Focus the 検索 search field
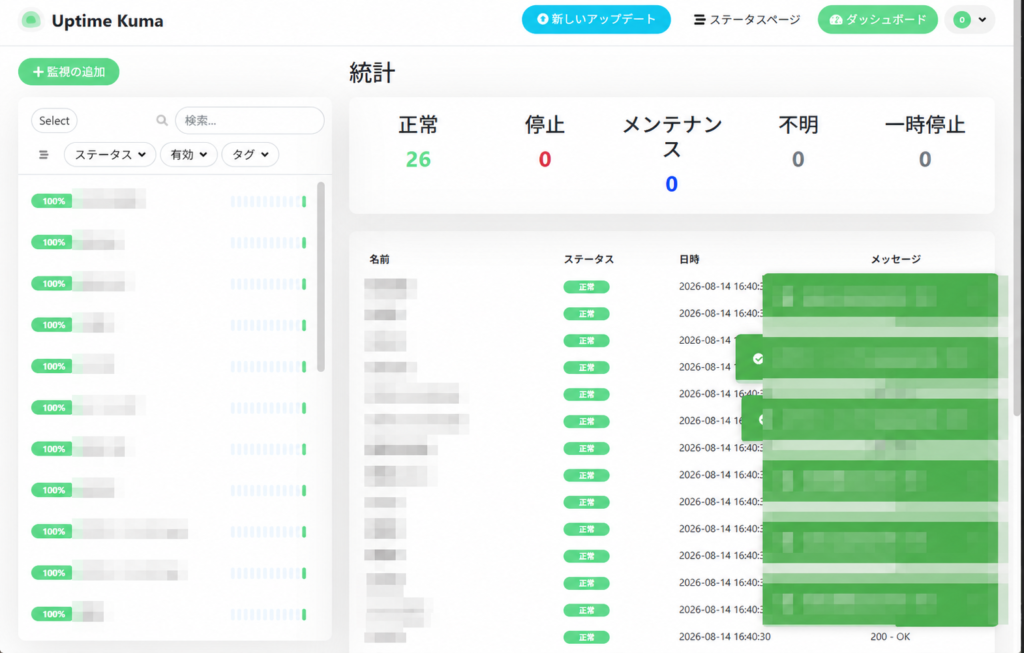Screen dimensions: 1024x653 (249, 121)
